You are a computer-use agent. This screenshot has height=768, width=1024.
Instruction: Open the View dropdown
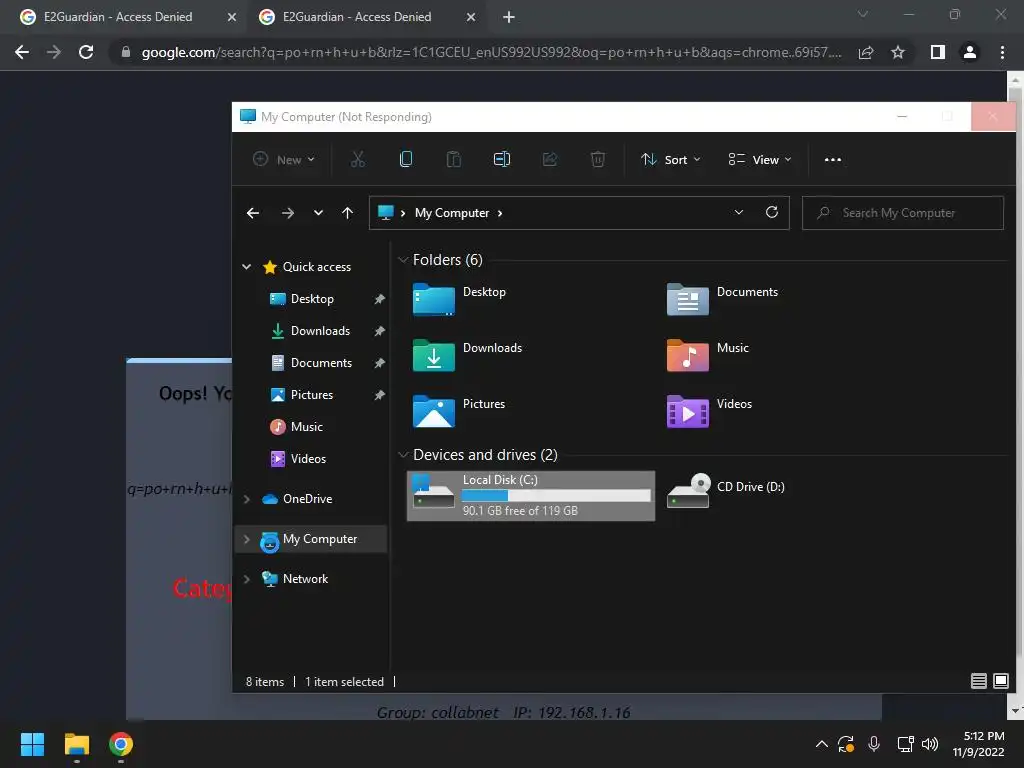760,159
